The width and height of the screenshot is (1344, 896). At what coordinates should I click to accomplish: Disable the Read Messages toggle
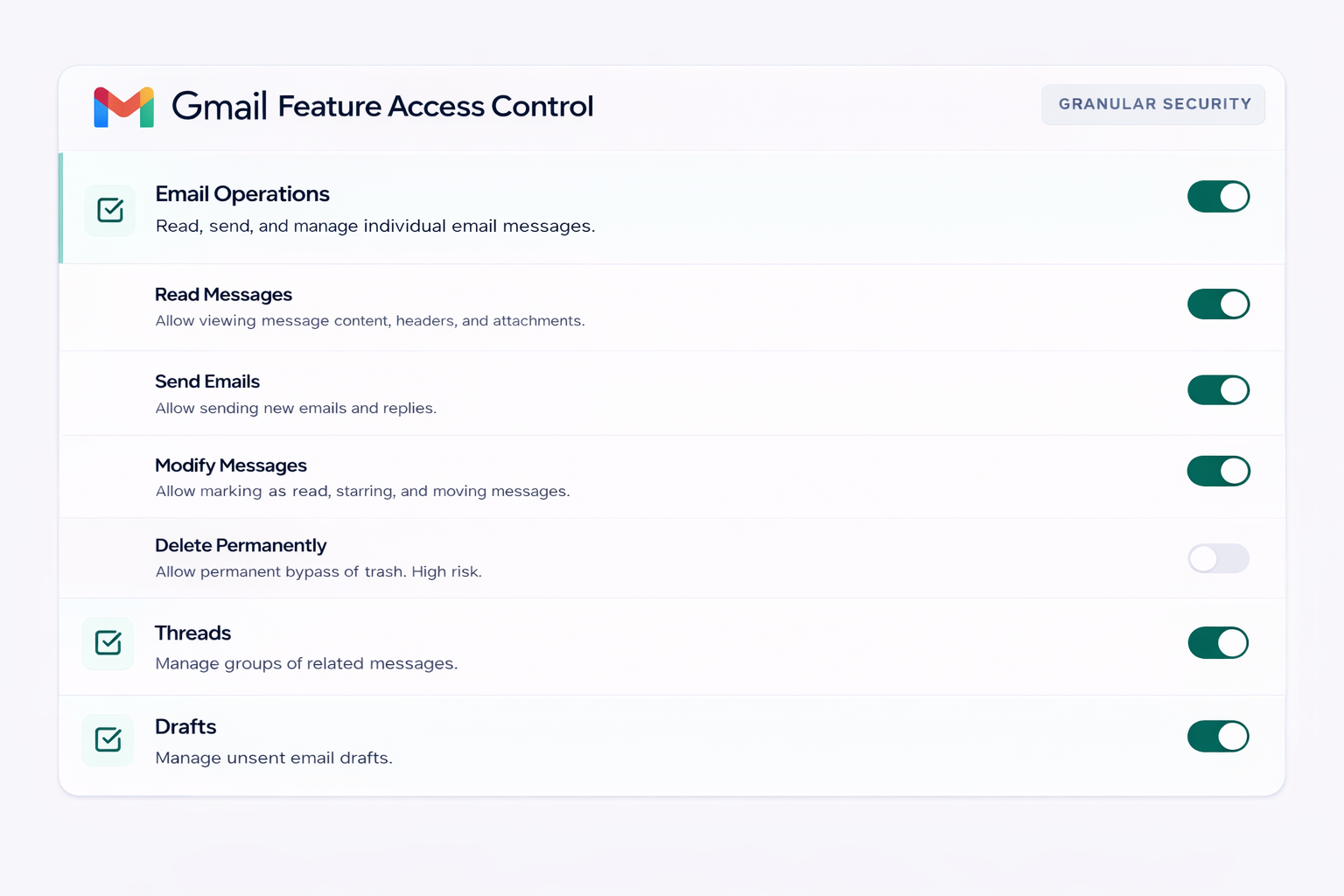click(x=1218, y=304)
